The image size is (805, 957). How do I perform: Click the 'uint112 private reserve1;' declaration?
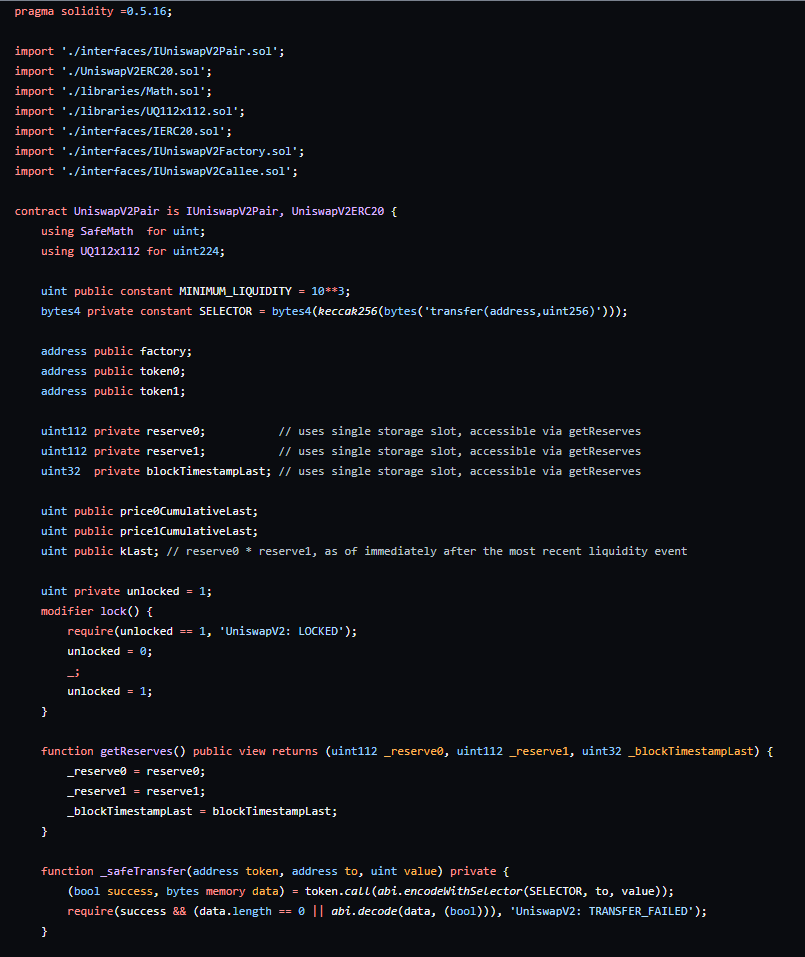123,451
